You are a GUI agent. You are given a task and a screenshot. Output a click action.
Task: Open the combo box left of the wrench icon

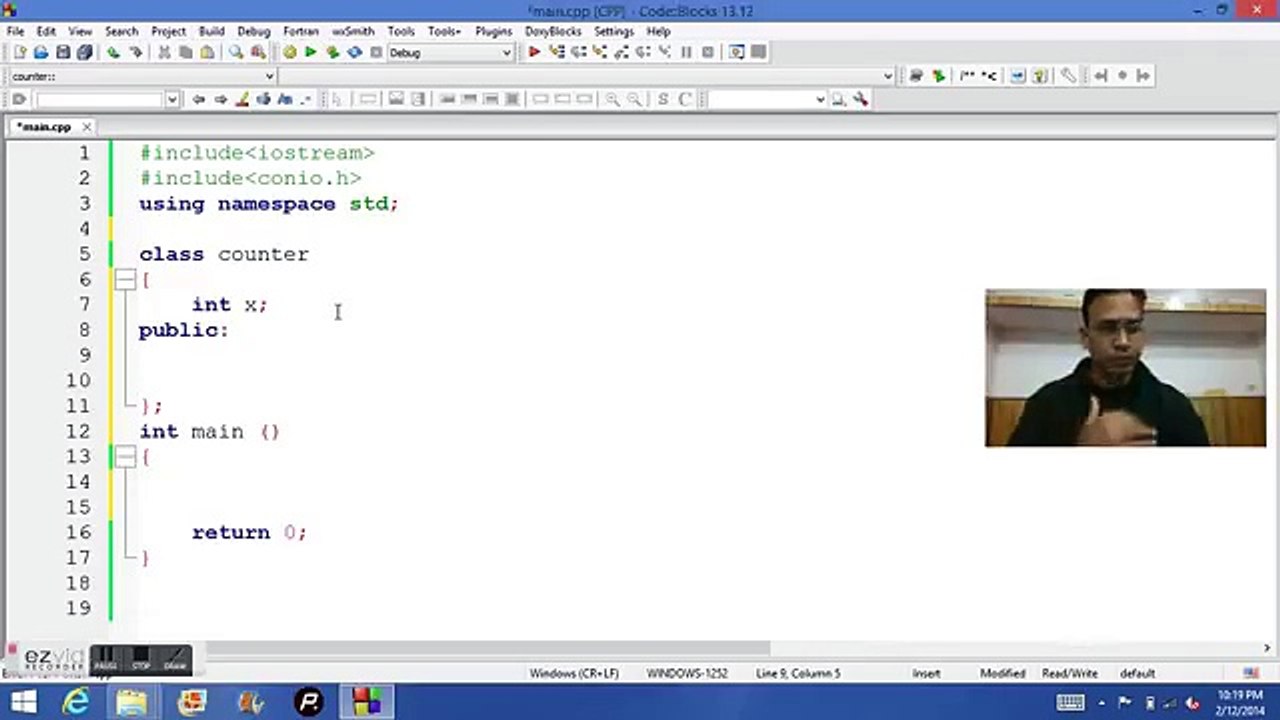pyautogui.click(x=767, y=99)
